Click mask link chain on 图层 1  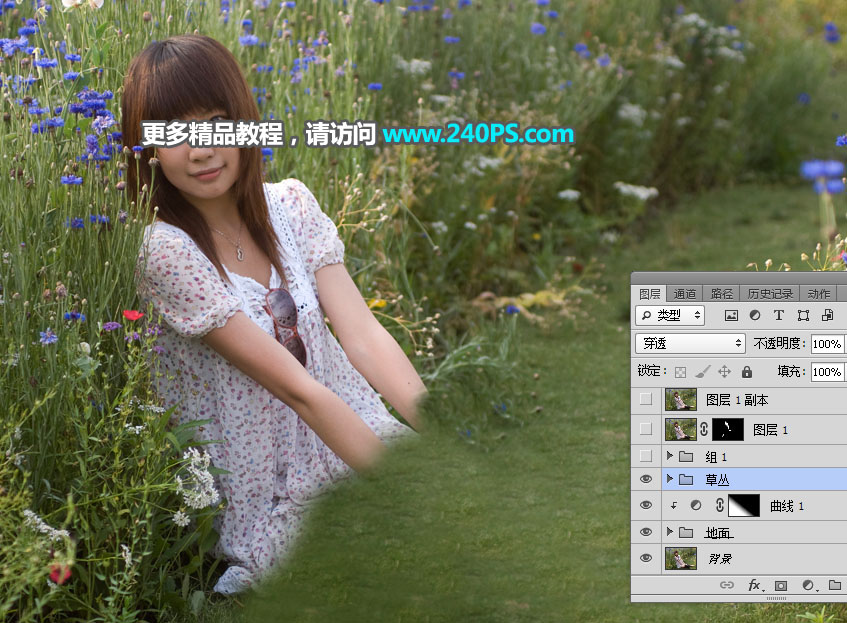704,430
